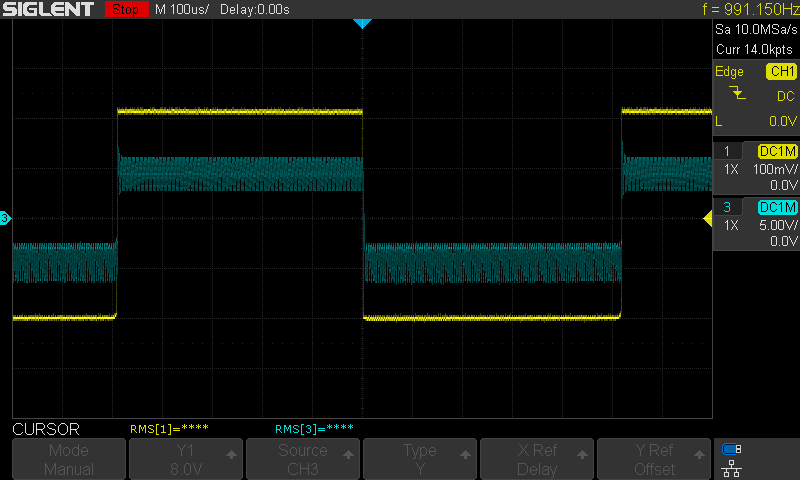Click the CURSOR menu title
Image resolution: width=800 pixels, height=480 pixels.
46,430
